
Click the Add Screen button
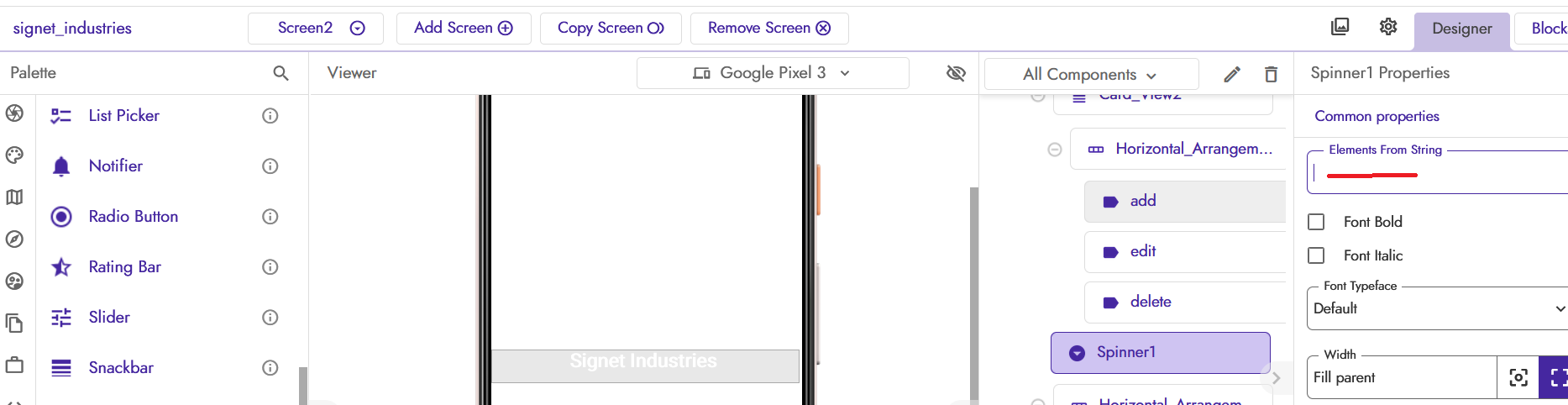[x=463, y=28]
